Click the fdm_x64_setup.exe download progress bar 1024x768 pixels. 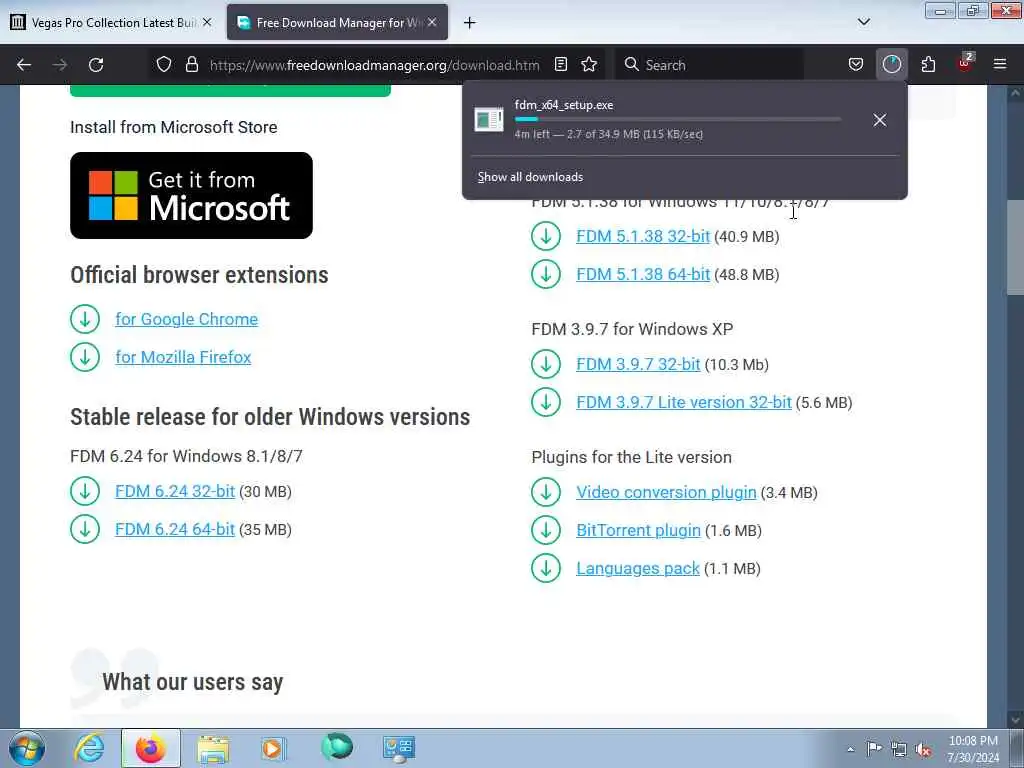click(x=677, y=119)
